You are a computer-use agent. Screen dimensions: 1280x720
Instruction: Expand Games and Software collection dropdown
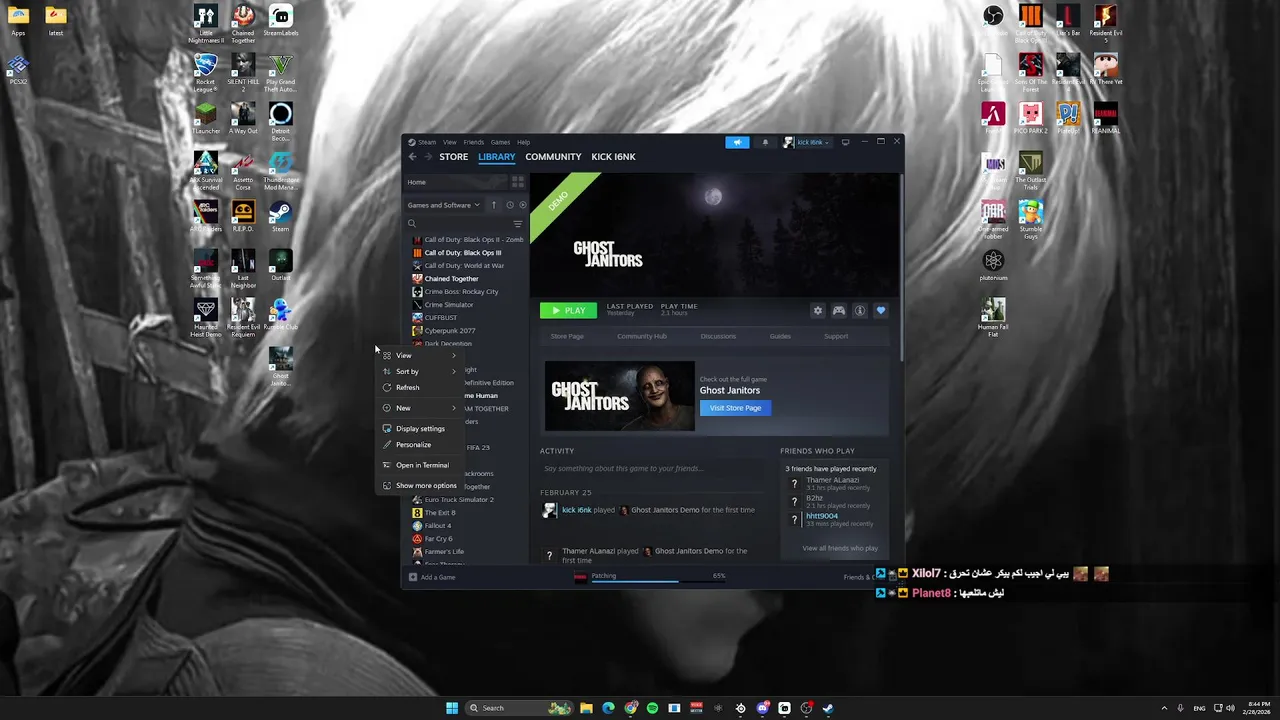pos(444,205)
